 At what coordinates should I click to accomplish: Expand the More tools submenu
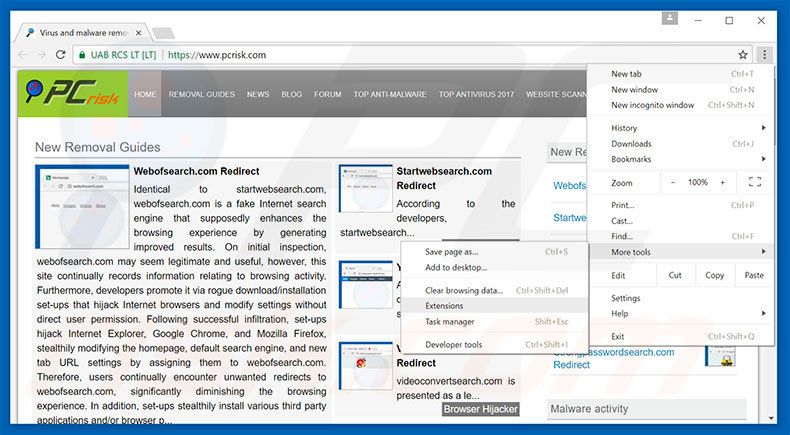(x=680, y=252)
